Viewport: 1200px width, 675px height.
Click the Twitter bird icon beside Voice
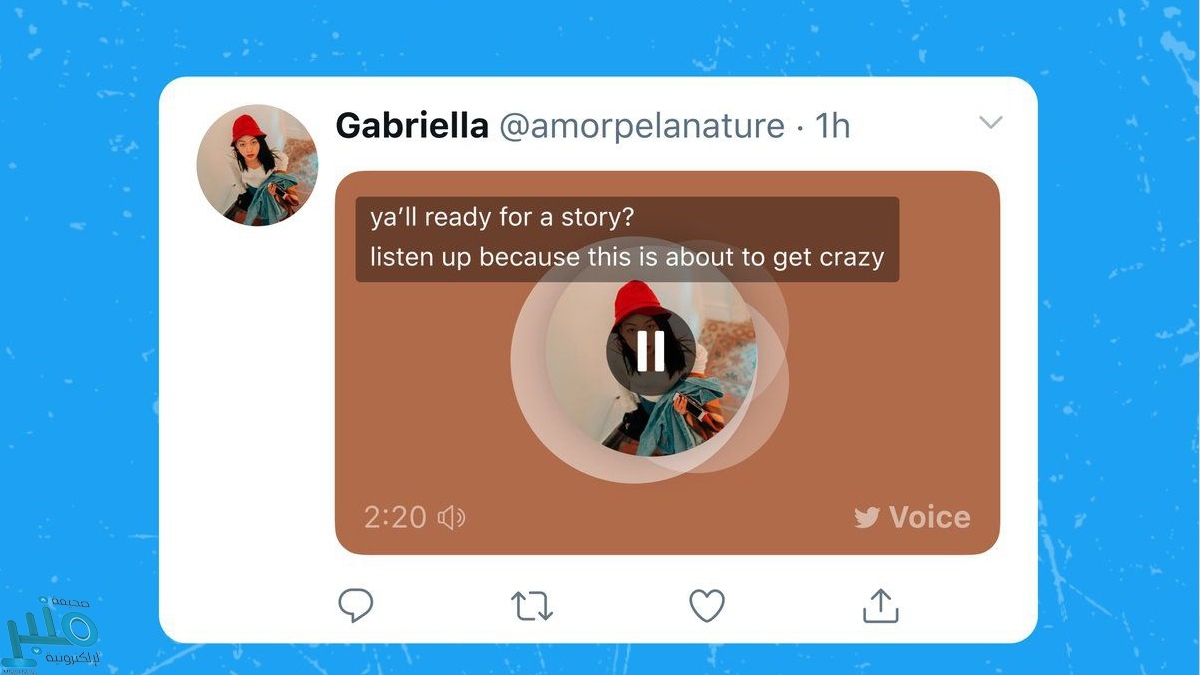point(867,517)
